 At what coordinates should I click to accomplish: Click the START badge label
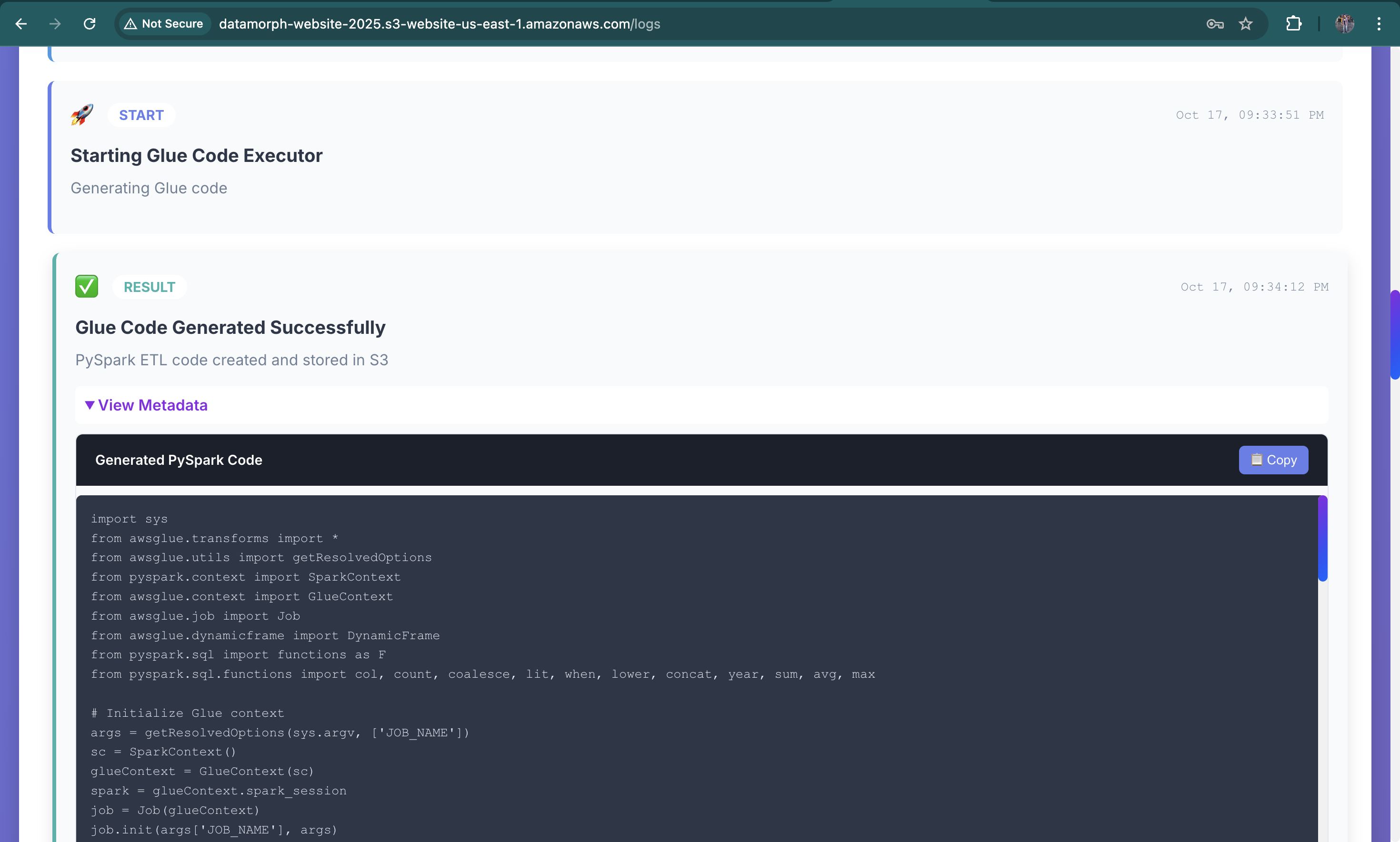click(141, 115)
